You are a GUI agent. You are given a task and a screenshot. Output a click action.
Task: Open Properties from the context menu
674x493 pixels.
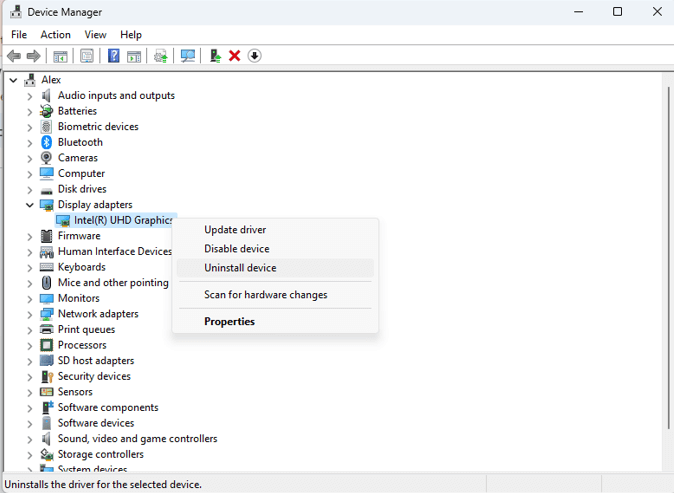click(229, 322)
